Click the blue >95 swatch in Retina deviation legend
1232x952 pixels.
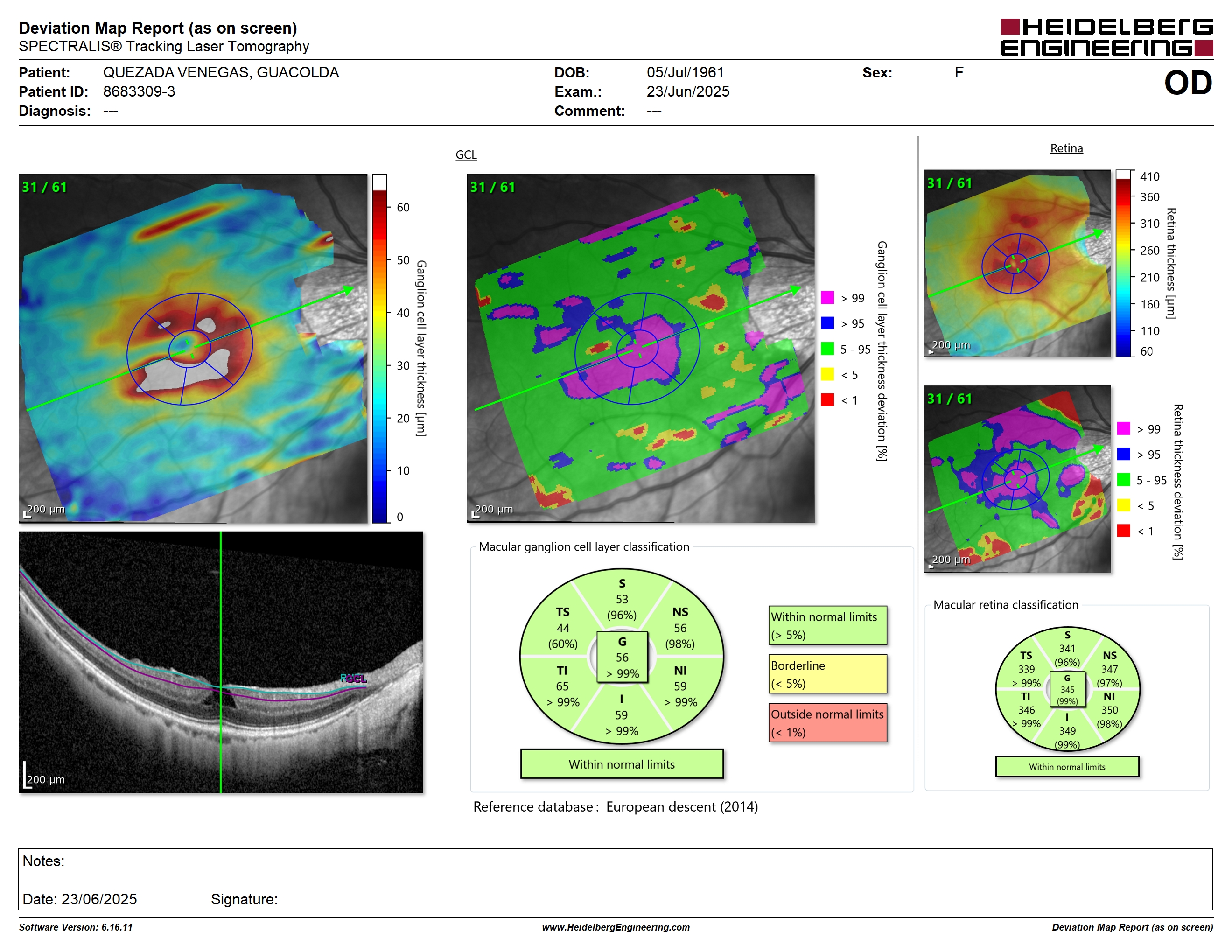1124,454
